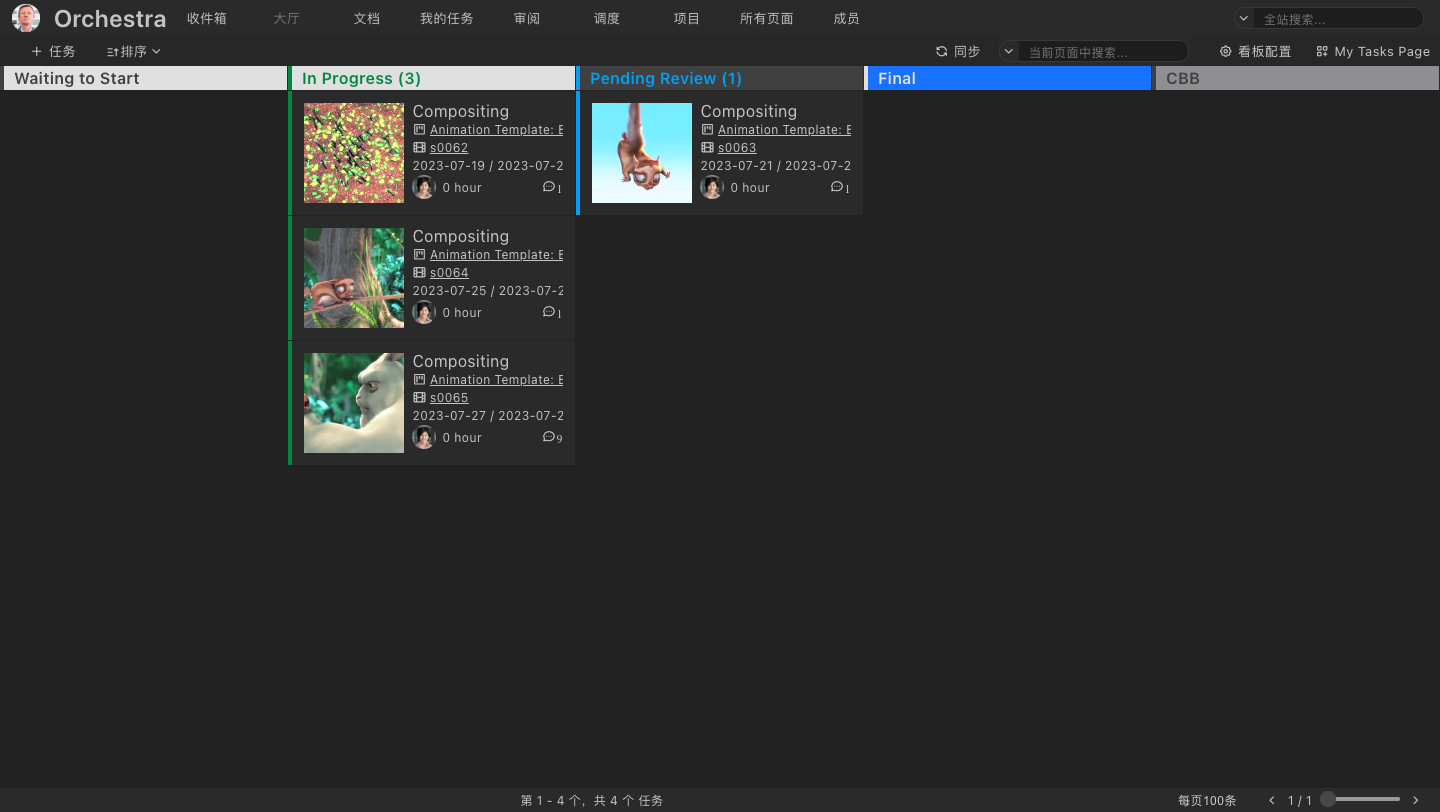The width and height of the screenshot is (1440, 812).
Task: Select the CBB column header
Action: coord(1297,78)
